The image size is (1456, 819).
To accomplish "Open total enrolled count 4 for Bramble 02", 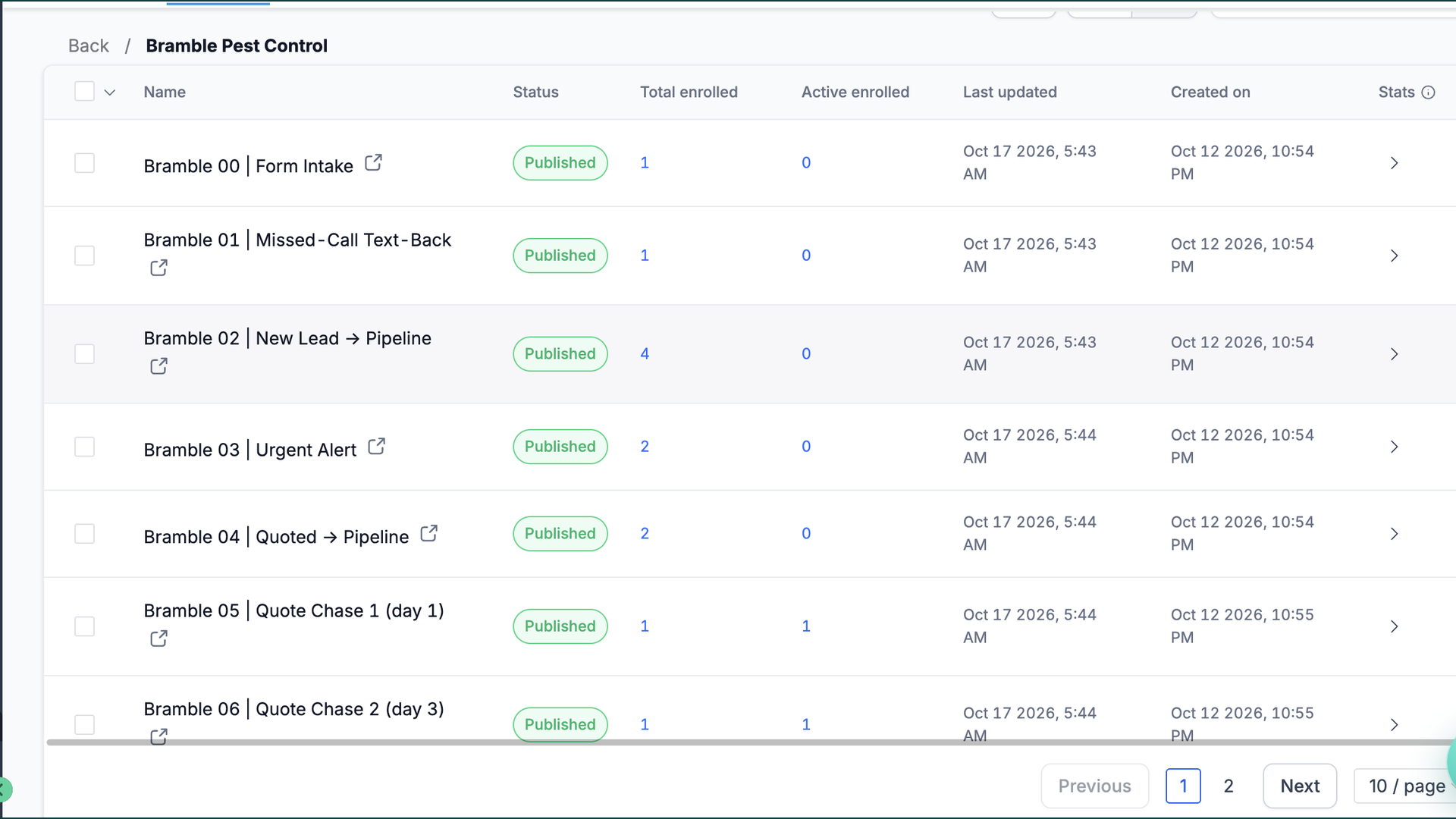I will [645, 354].
